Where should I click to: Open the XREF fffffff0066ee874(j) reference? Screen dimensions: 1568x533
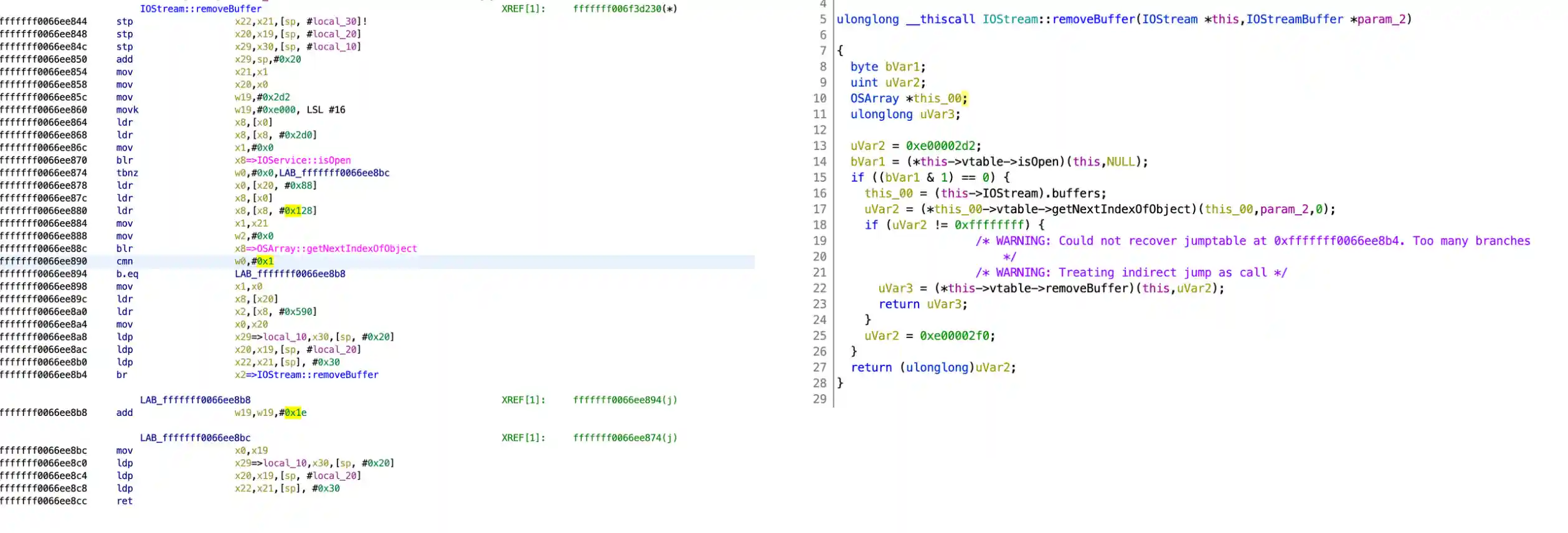pos(625,438)
